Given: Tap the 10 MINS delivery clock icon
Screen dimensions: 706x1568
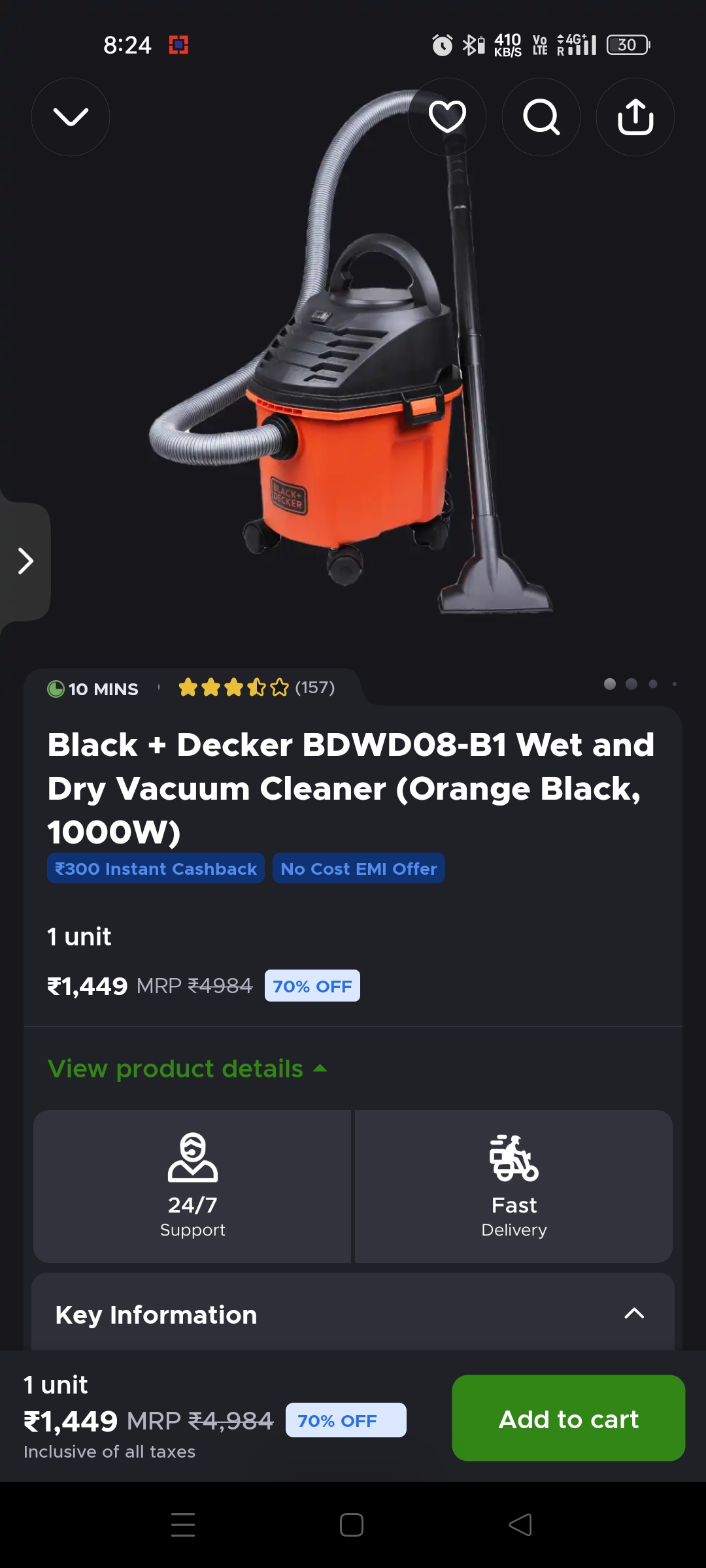Looking at the screenshot, I should coord(56,689).
